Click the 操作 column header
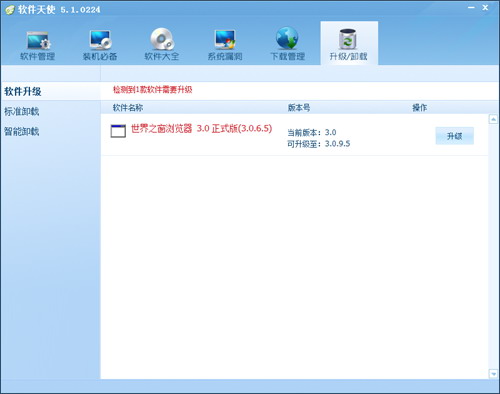 (420, 108)
